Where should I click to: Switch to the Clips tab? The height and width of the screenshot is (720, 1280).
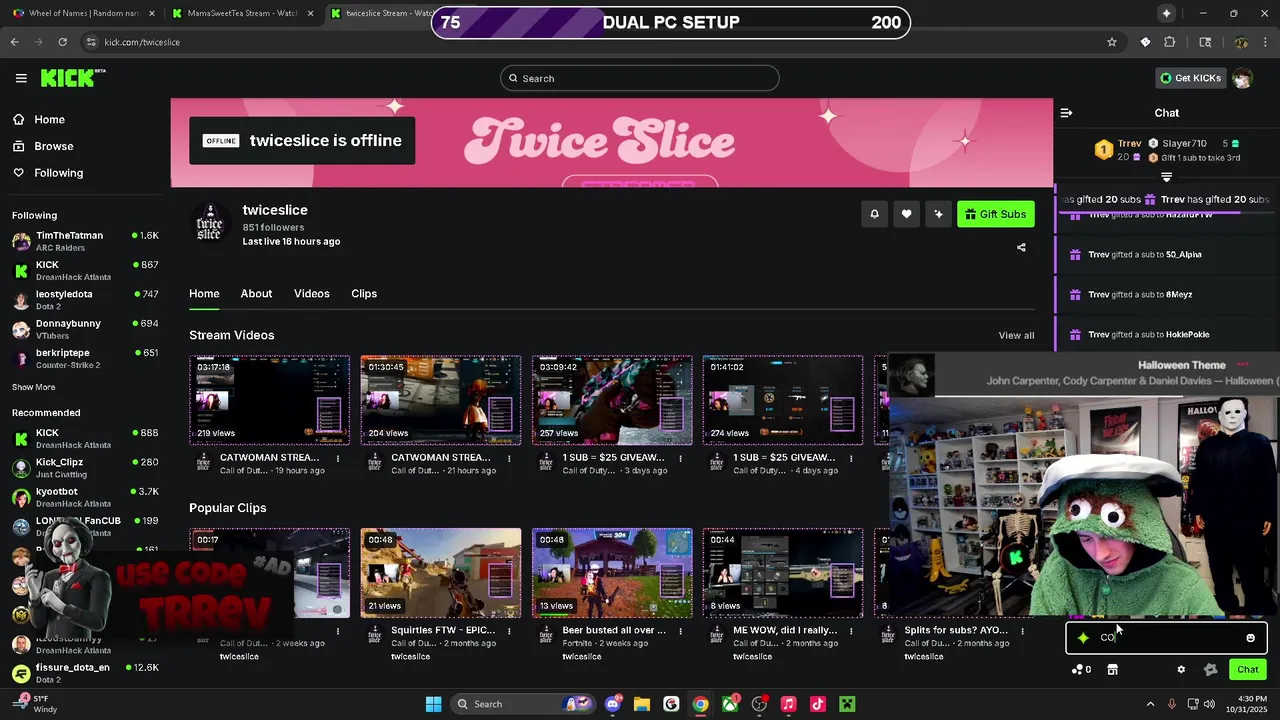point(364,293)
